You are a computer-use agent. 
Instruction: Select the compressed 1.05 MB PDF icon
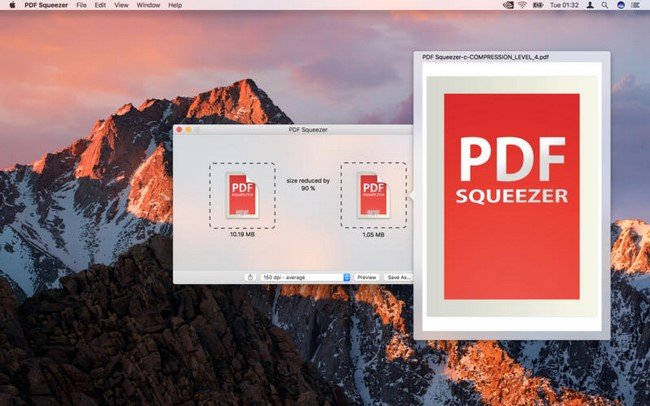tap(373, 195)
